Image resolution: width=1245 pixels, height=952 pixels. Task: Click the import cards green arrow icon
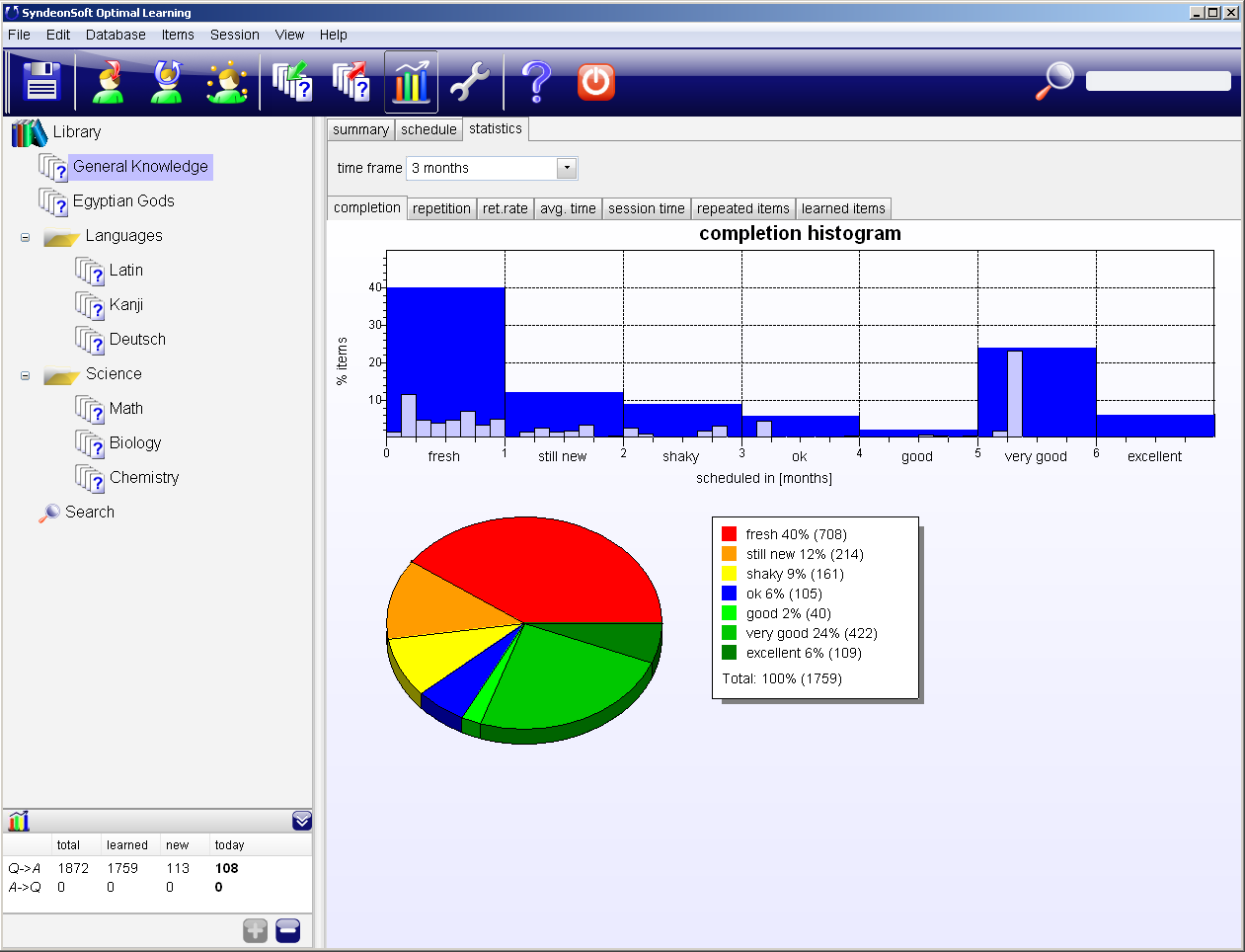click(x=292, y=82)
